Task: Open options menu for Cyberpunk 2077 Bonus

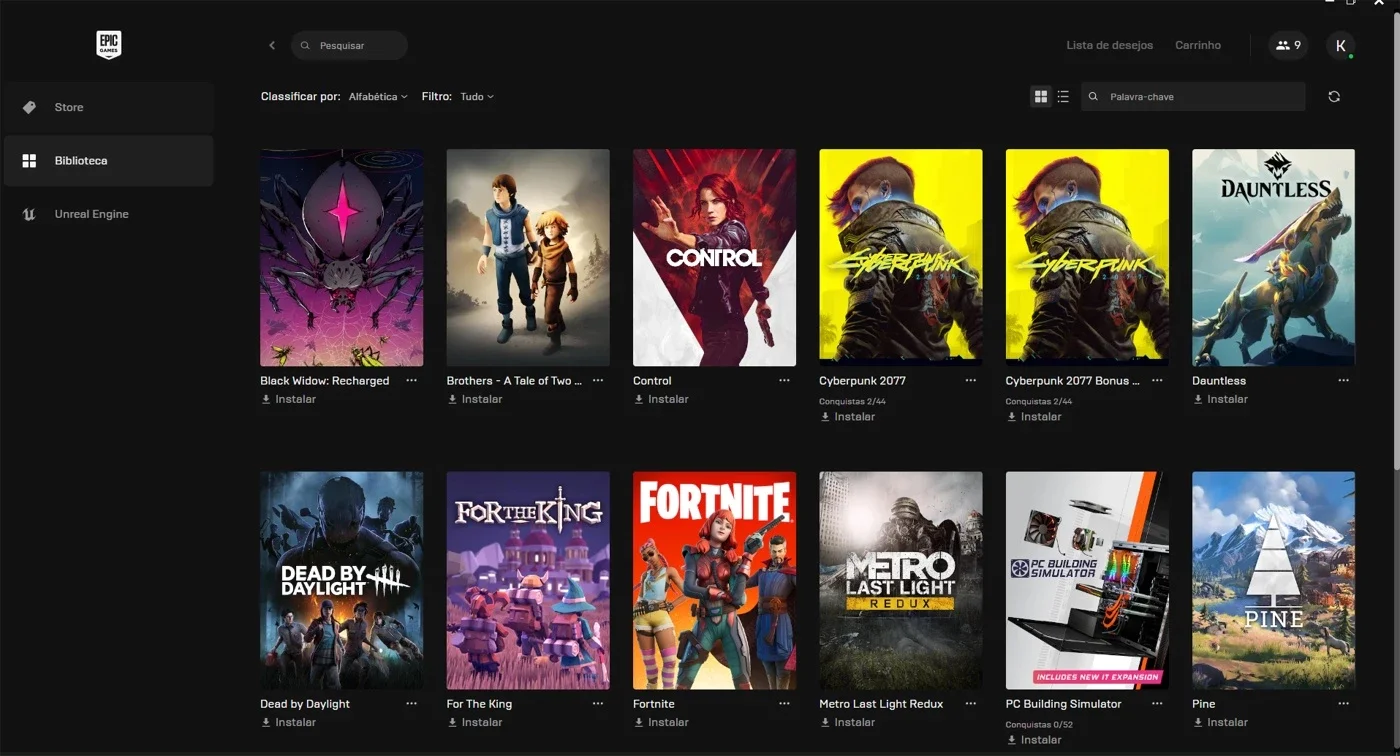Action: 1157,381
